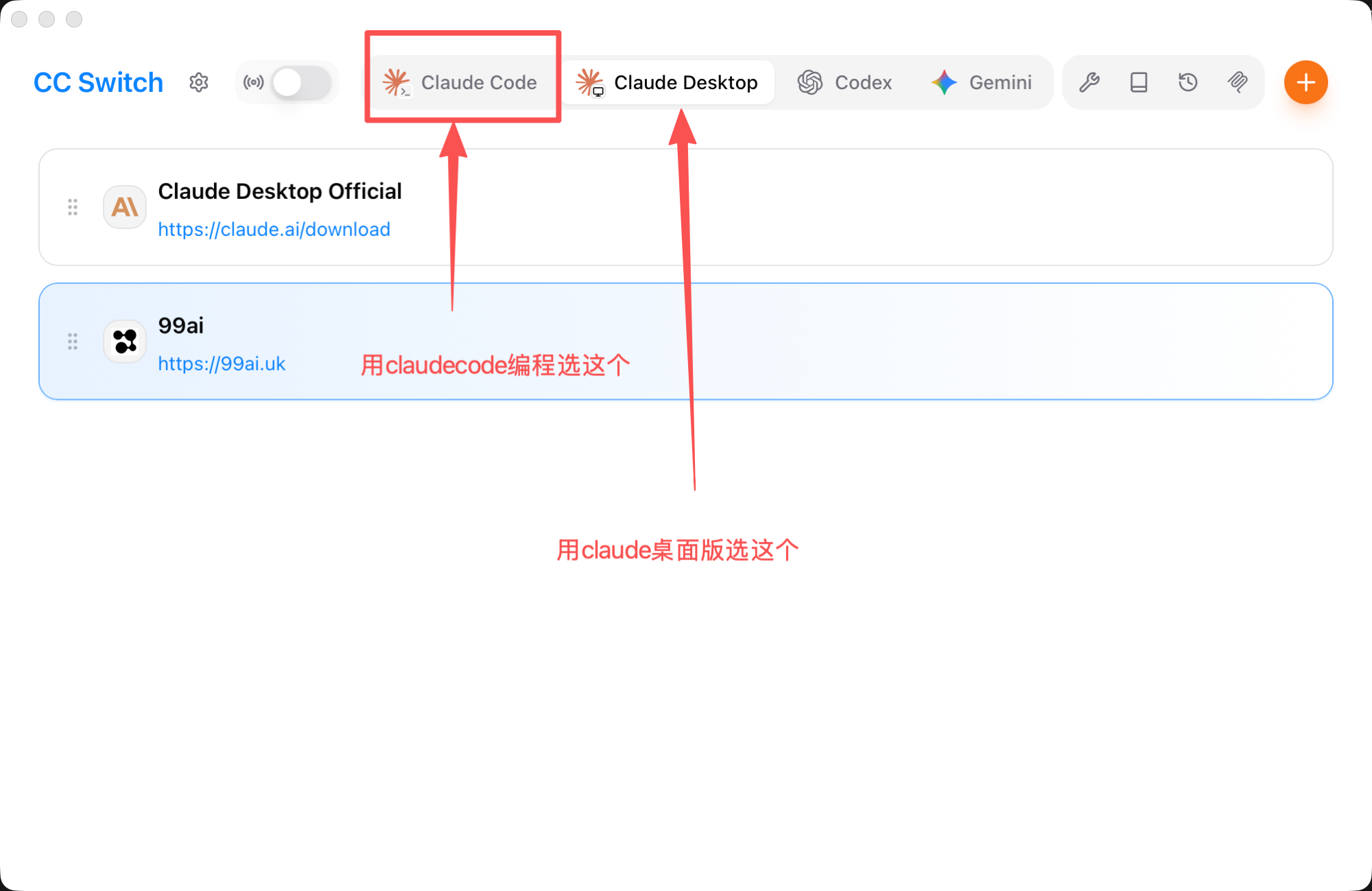
Task: Click the Anthropic logo on Official card
Action: (x=125, y=207)
